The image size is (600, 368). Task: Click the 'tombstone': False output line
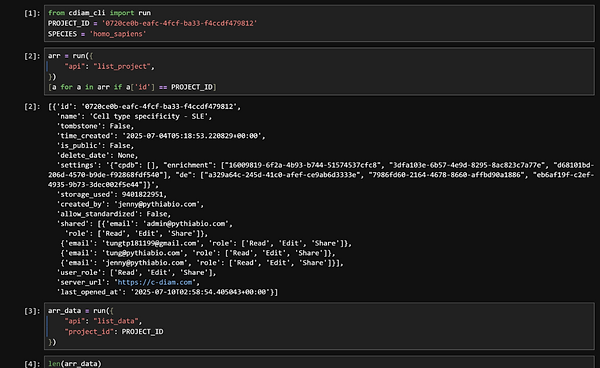(95, 126)
